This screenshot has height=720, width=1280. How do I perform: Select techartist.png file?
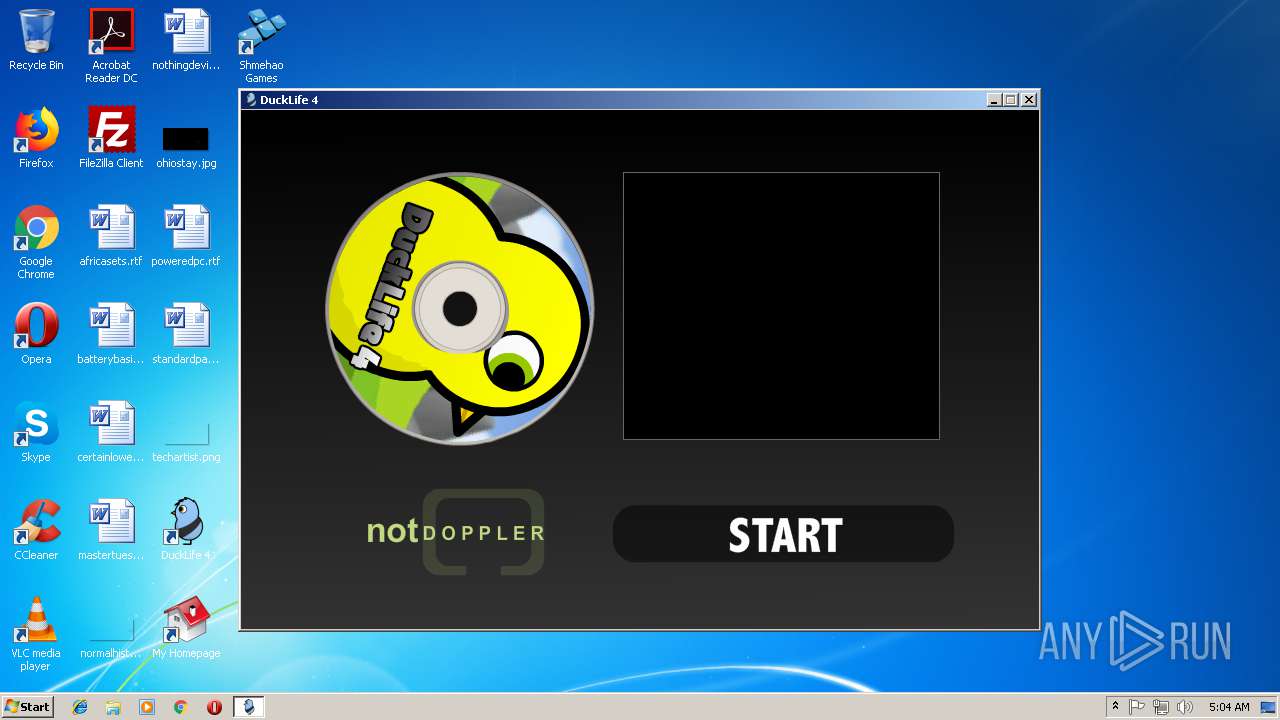(186, 442)
